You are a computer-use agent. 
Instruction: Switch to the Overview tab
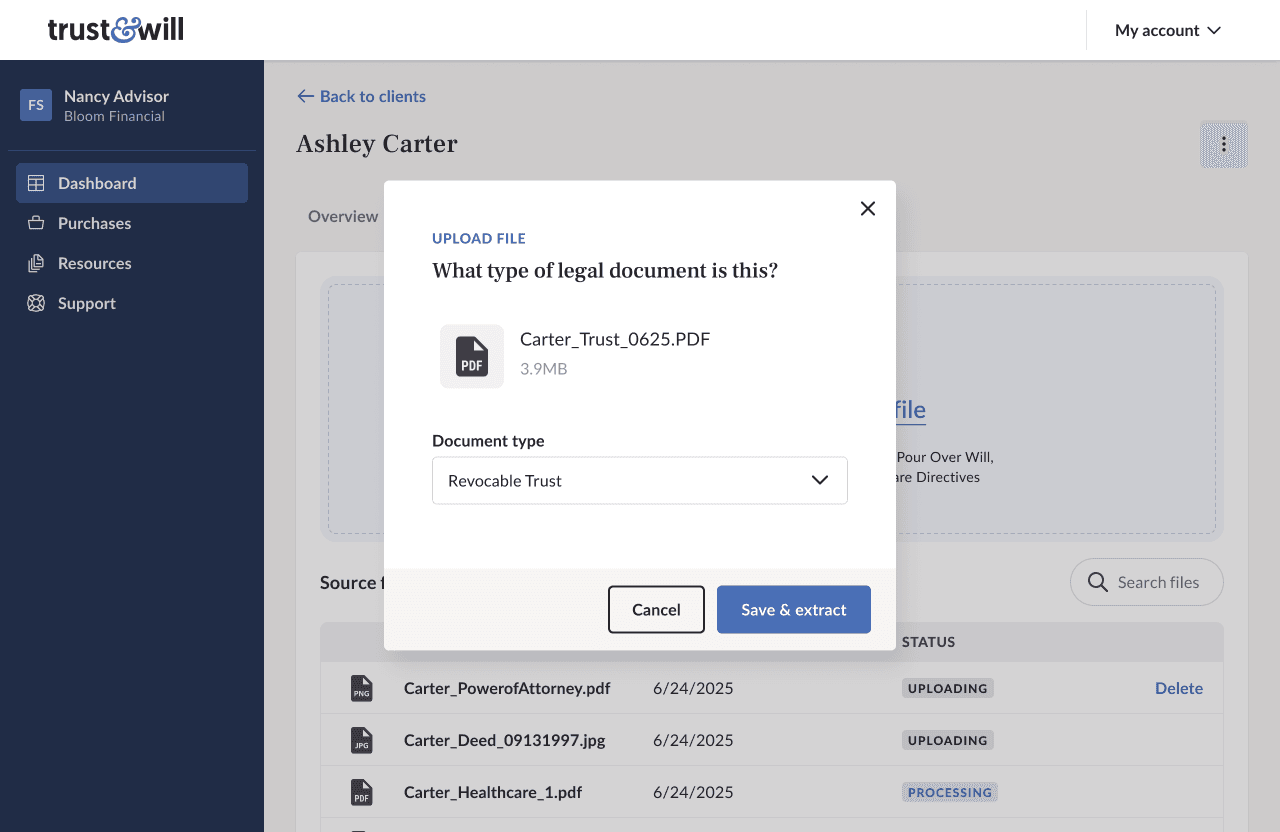point(343,216)
